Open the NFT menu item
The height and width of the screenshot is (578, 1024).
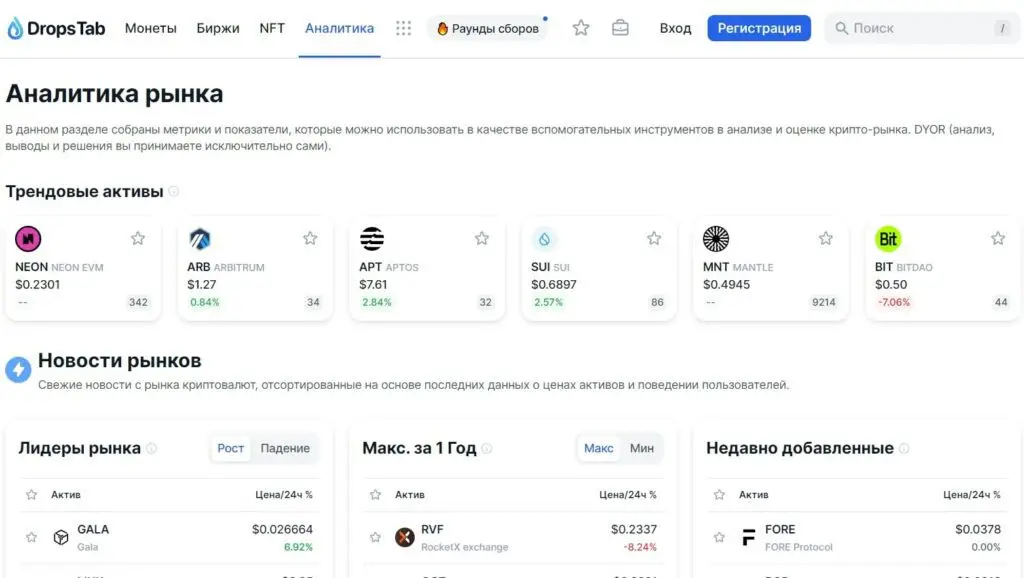(272, 28)
